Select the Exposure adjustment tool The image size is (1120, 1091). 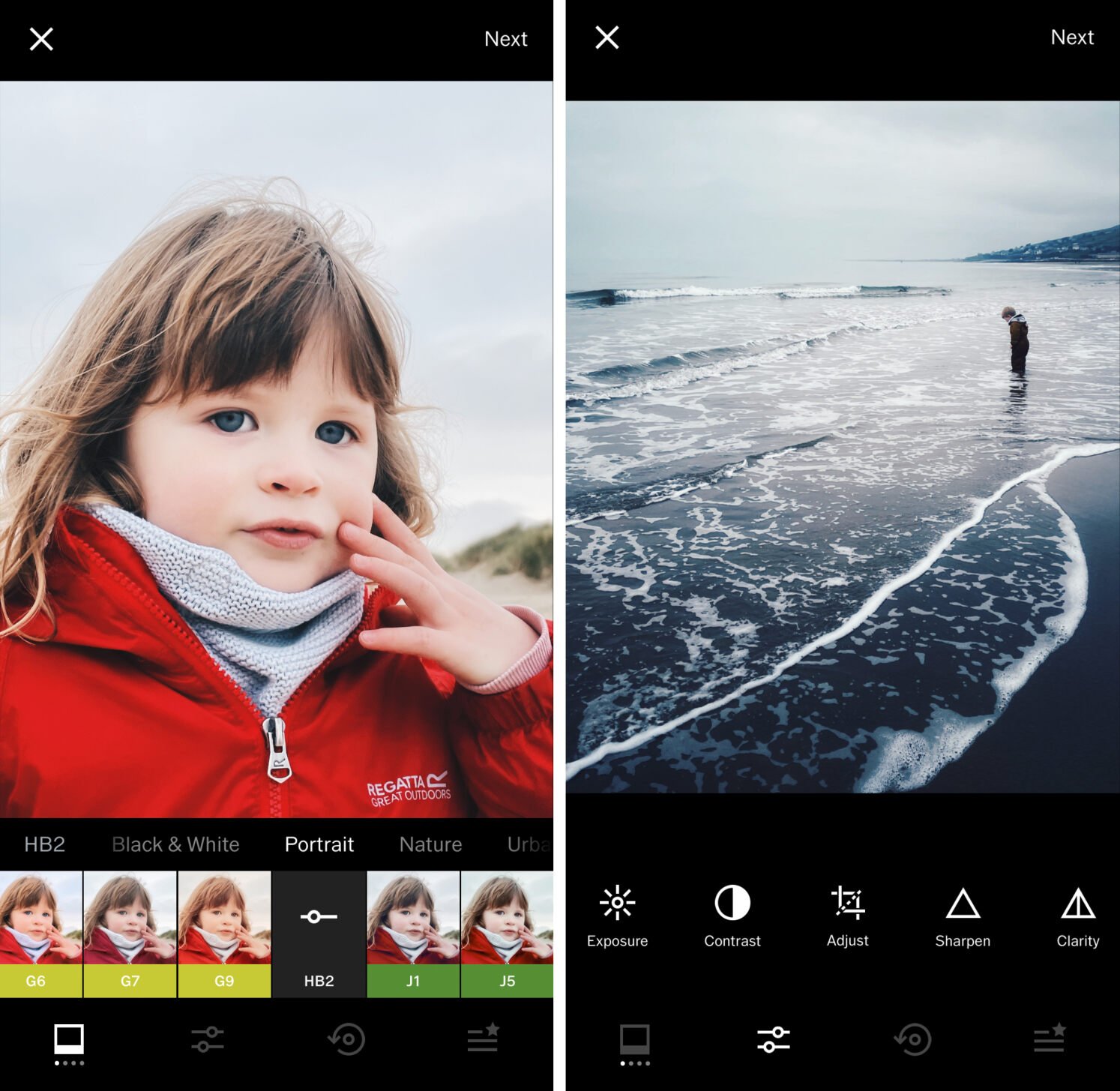(x=617, y=915)
